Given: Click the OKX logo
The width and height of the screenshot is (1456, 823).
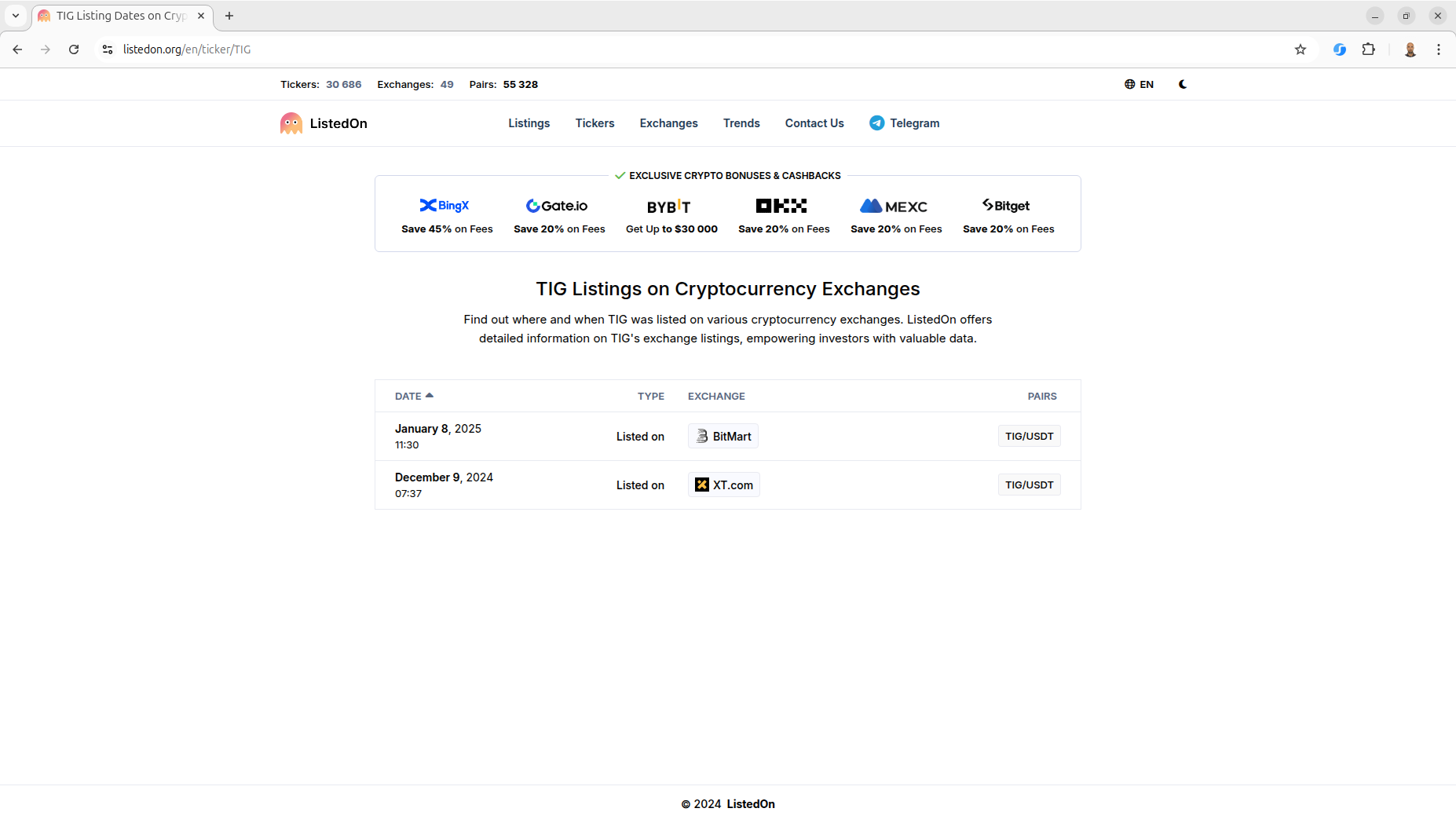Looking at the screenshot, I should coord(781,206).
